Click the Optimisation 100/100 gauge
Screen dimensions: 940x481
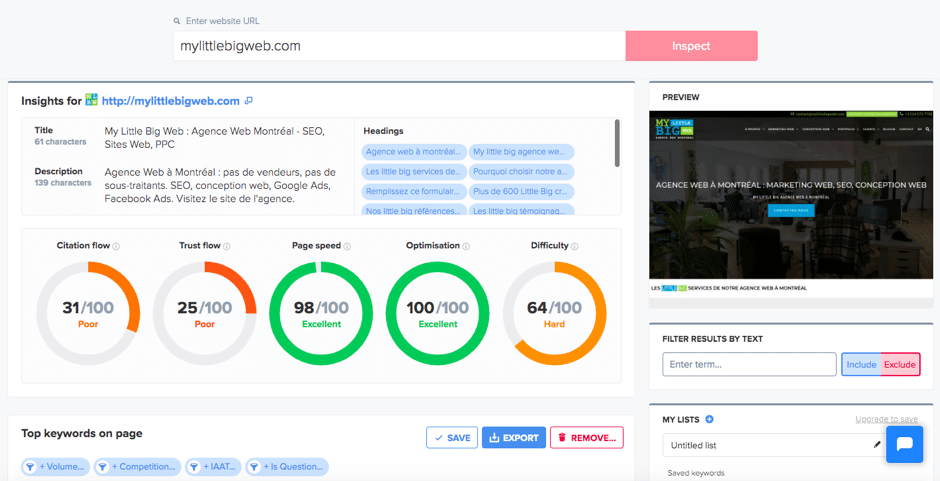[x=438, y=312]
